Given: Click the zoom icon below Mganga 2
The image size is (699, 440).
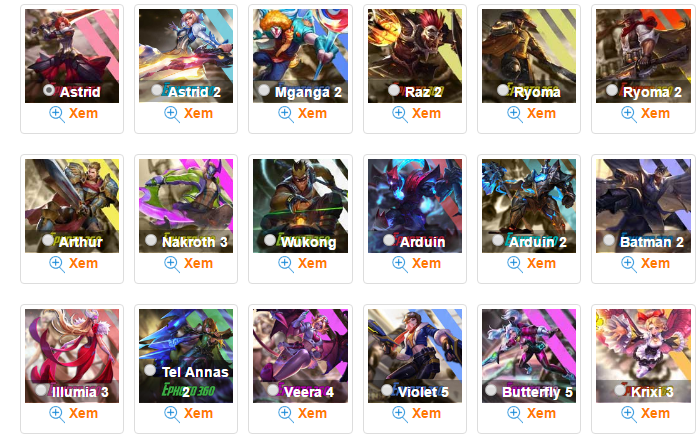Looking at the screenshot, I should click(286, 115).
